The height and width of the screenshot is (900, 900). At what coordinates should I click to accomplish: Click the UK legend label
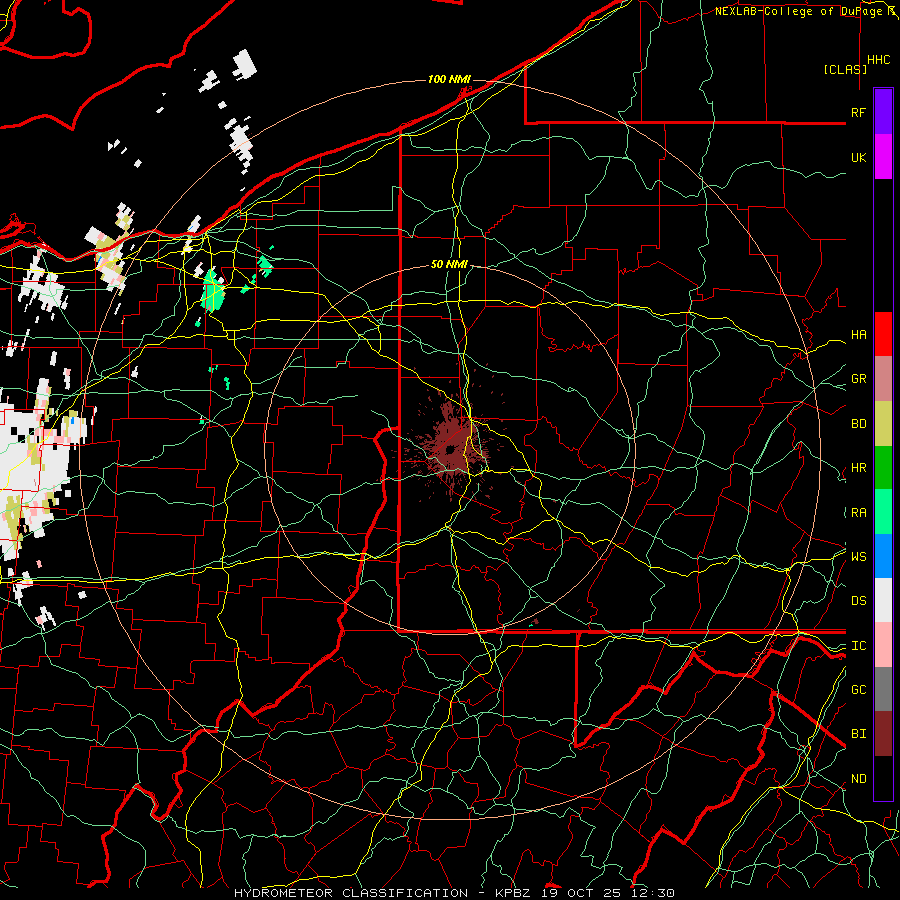(x=858, y=157)
